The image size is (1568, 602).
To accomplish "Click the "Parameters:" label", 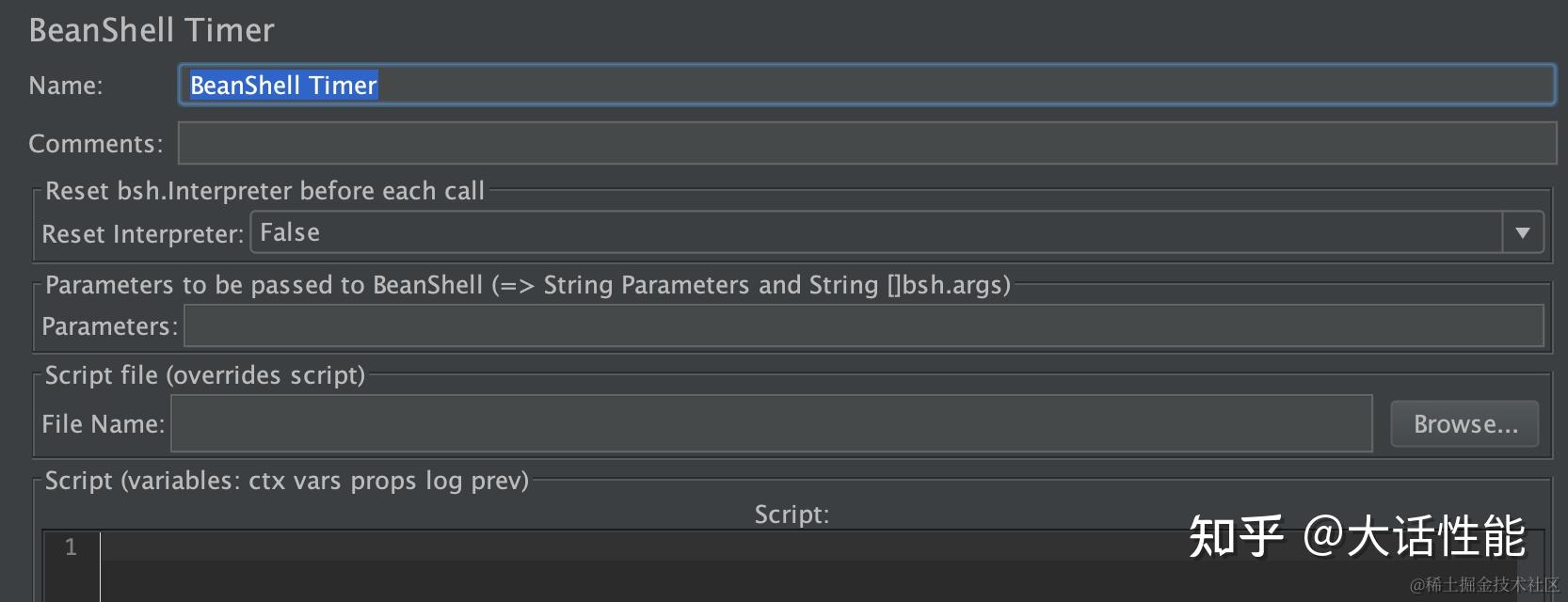I will [x=109, y=326].
